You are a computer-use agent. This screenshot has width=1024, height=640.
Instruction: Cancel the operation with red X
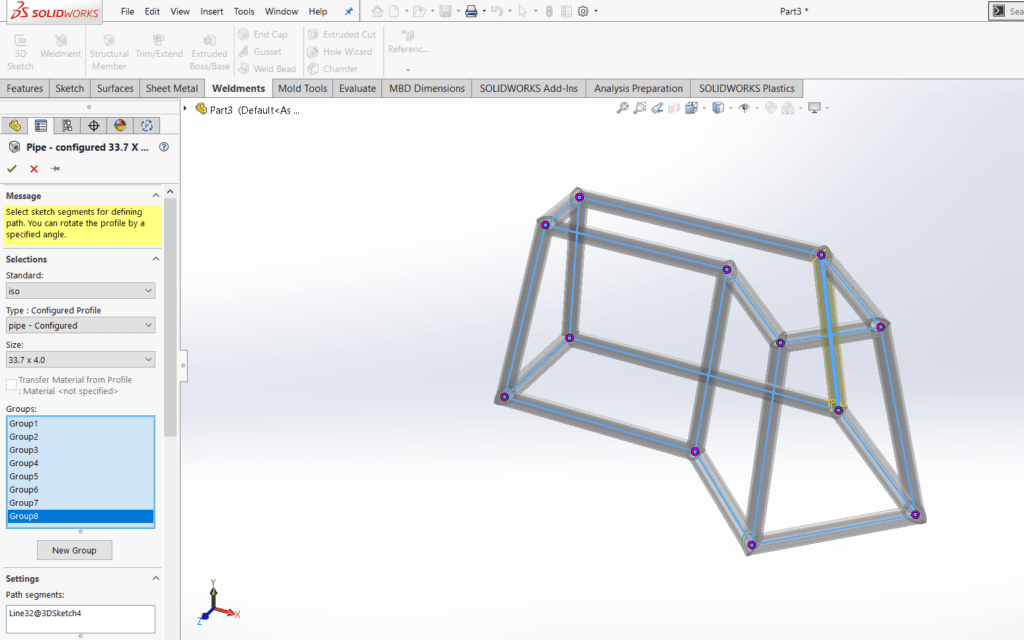click(x=34, y=169)
